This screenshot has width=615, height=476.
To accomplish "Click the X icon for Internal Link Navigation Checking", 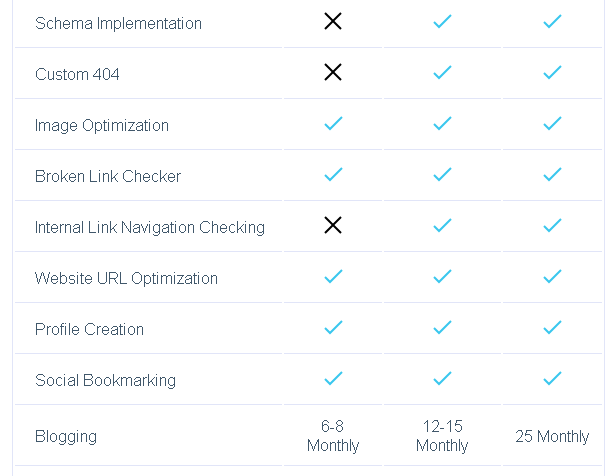I will click(x=333, y=226).
